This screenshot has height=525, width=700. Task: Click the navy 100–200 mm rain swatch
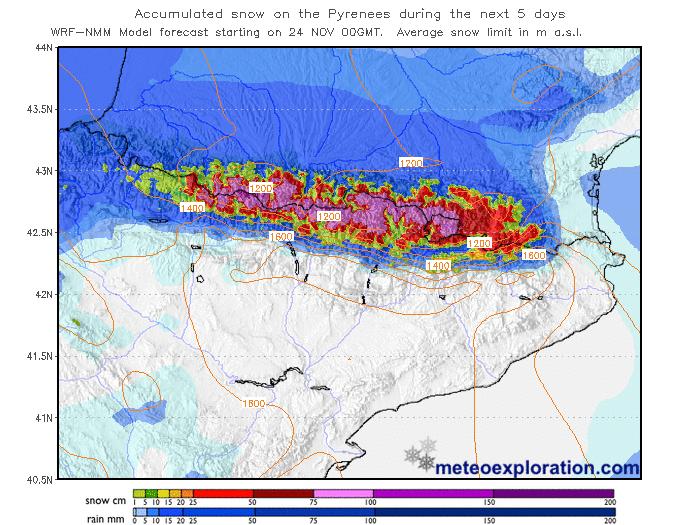point(495,512)
